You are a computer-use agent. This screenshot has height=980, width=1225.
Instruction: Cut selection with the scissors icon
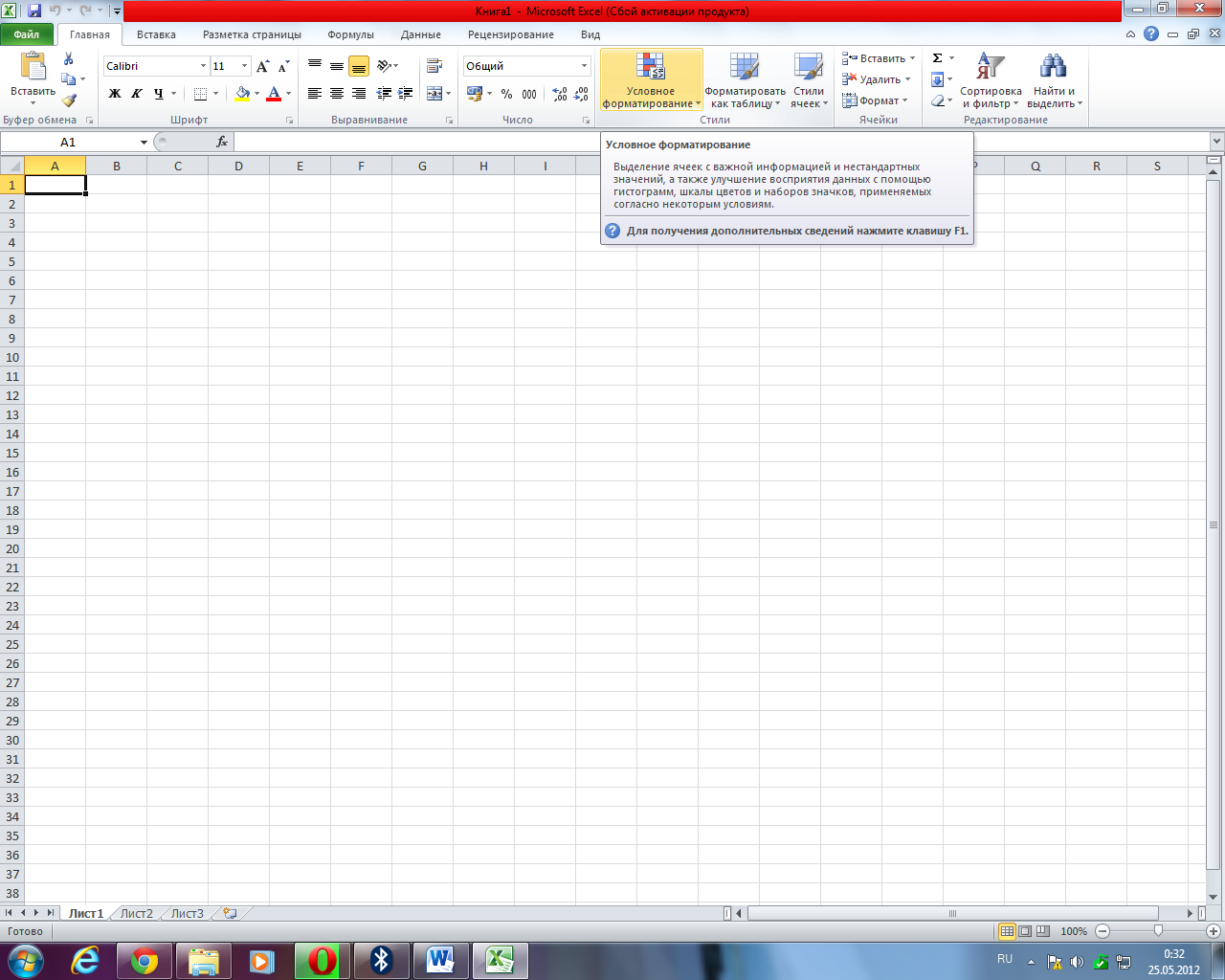coord(69,58)
